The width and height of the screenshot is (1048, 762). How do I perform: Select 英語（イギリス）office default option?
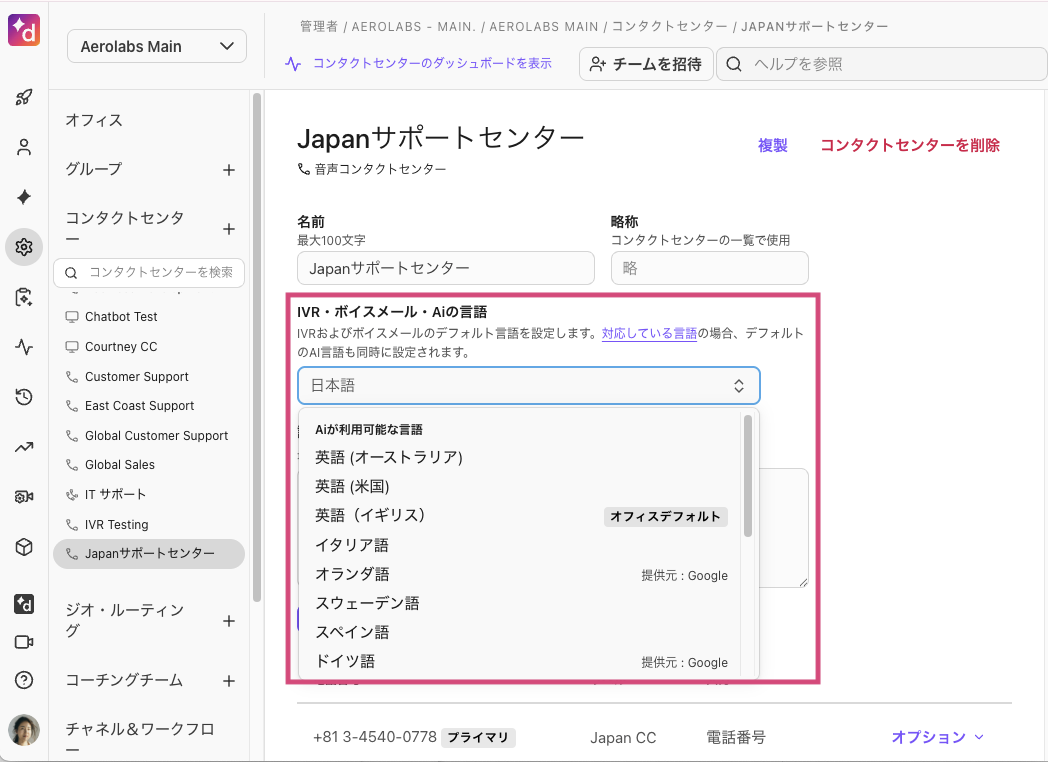(521, 515)
